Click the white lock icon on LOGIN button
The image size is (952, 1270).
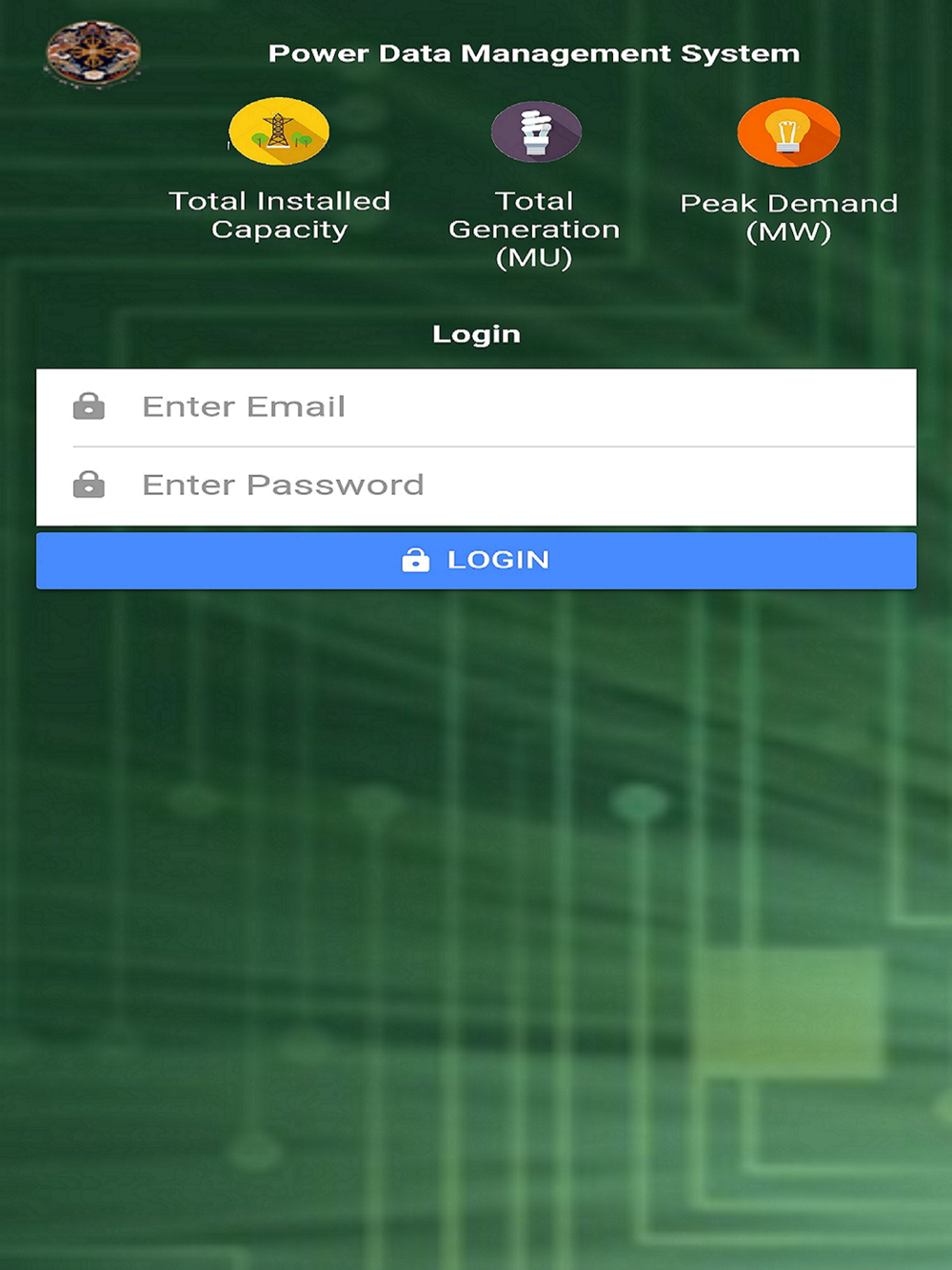(x=415, y=560)
